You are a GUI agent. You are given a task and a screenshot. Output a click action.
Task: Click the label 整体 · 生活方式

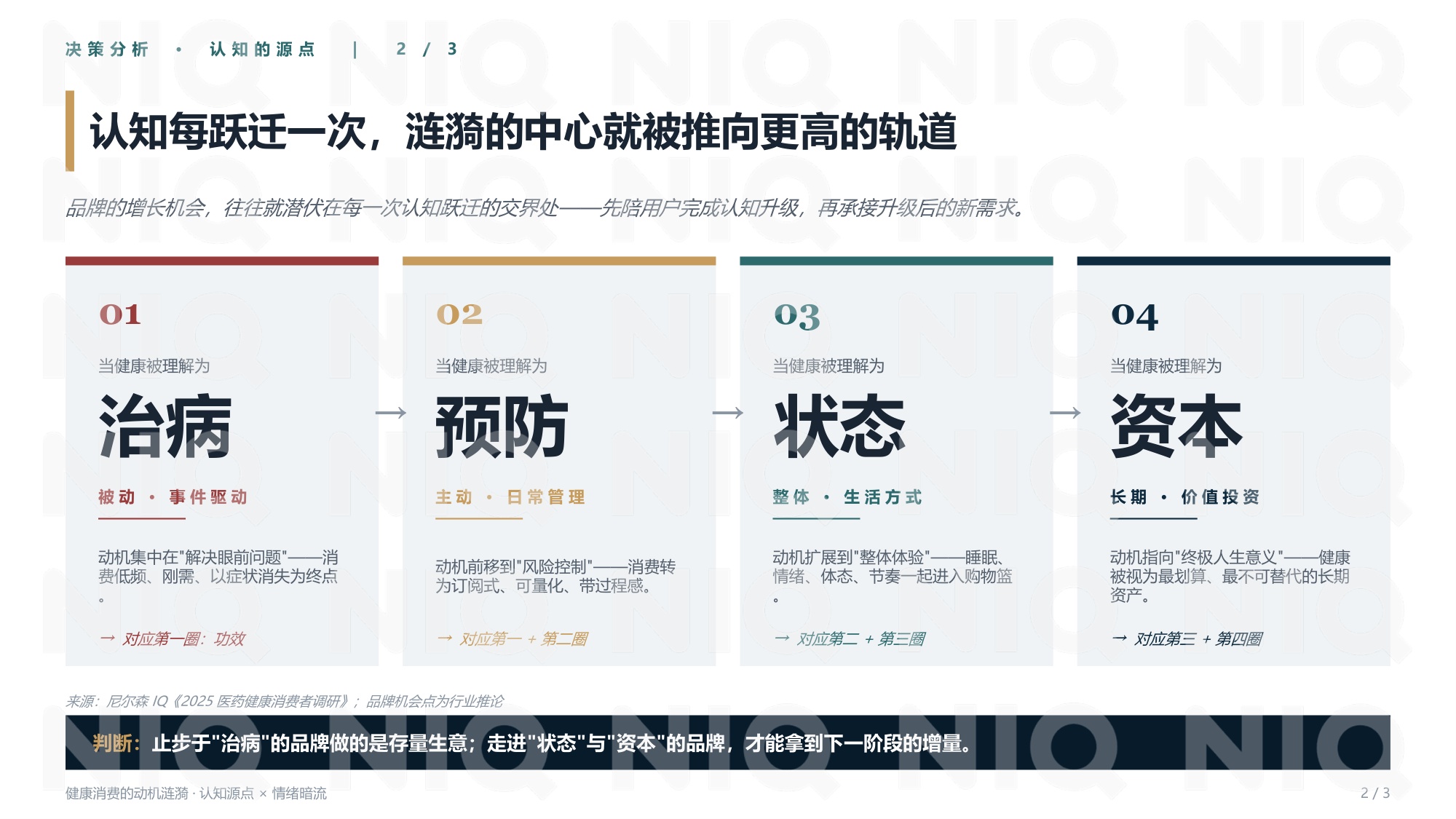point(847,497)
